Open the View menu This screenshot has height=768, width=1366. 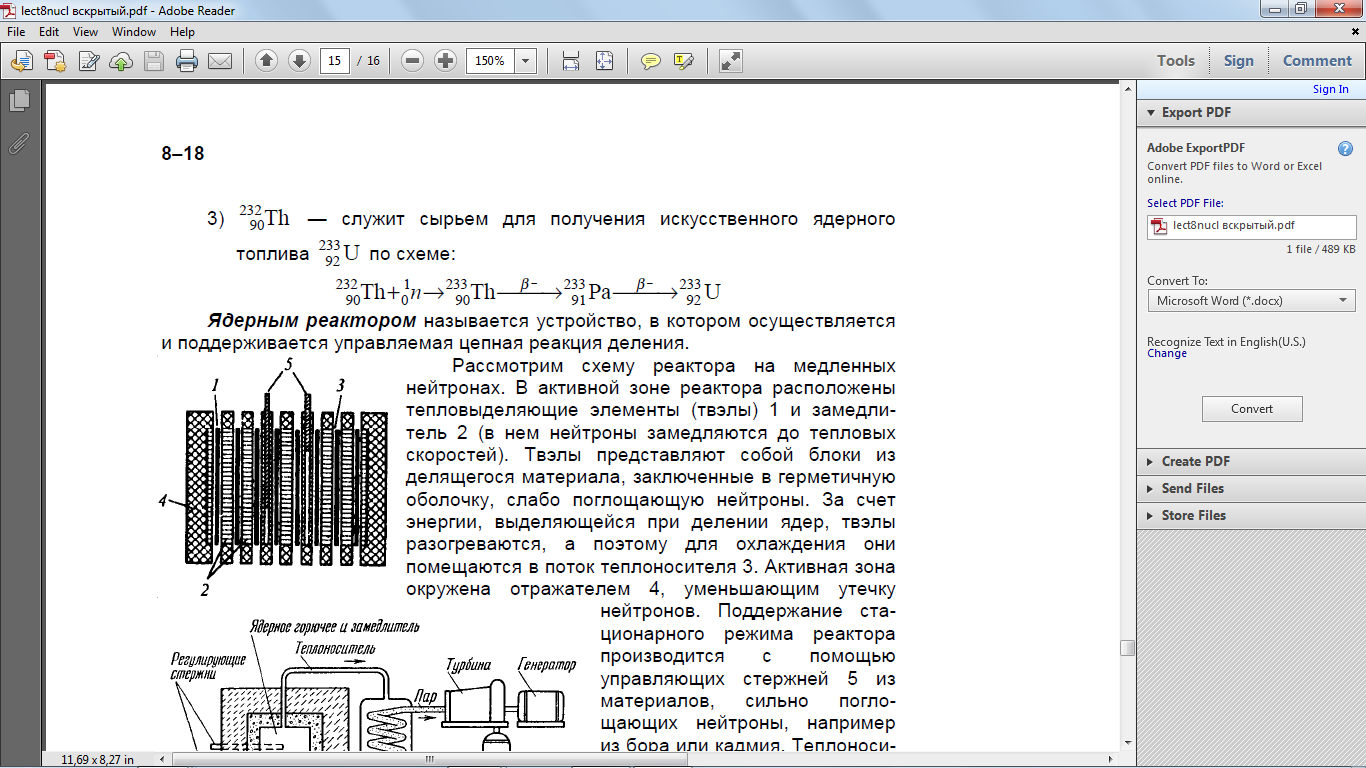pyautogui.click(x=85, y=32)
